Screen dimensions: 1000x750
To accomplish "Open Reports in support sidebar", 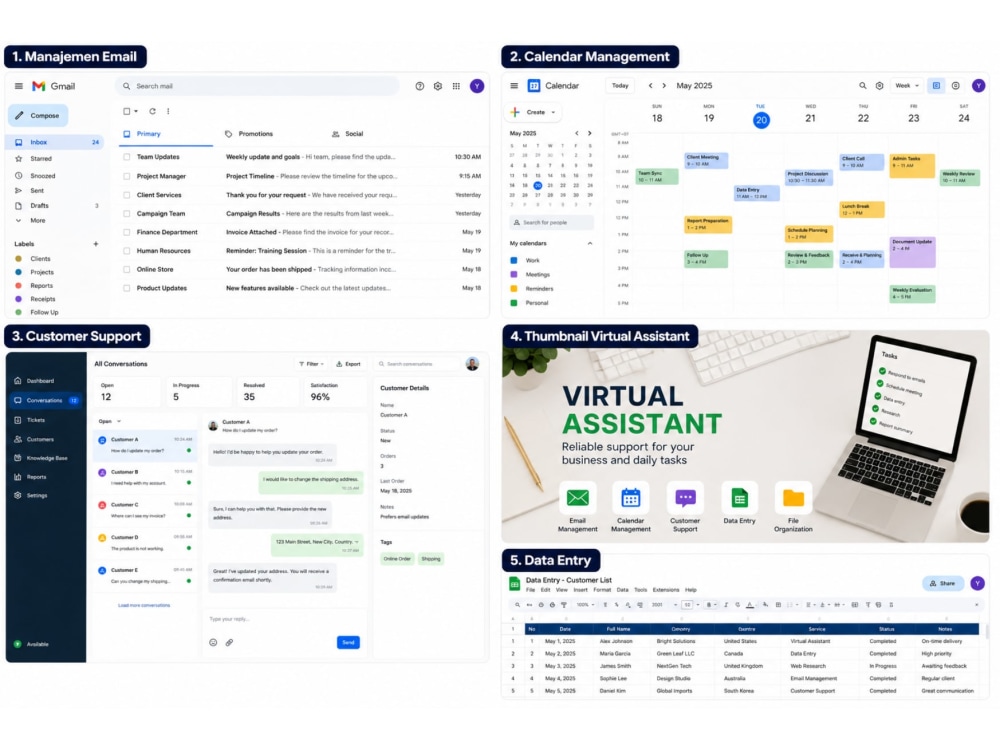I will (x=36, y=477).
